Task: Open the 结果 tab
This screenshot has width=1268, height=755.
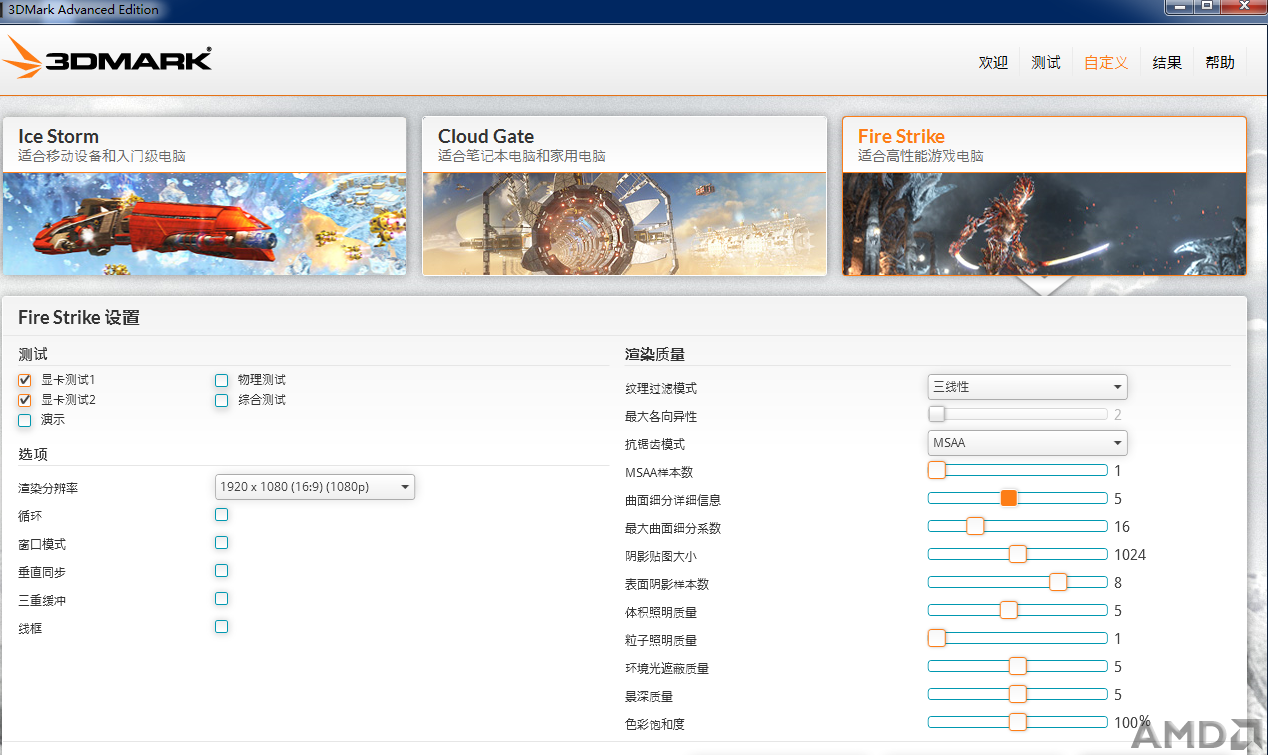Action: pos(1167,62)
